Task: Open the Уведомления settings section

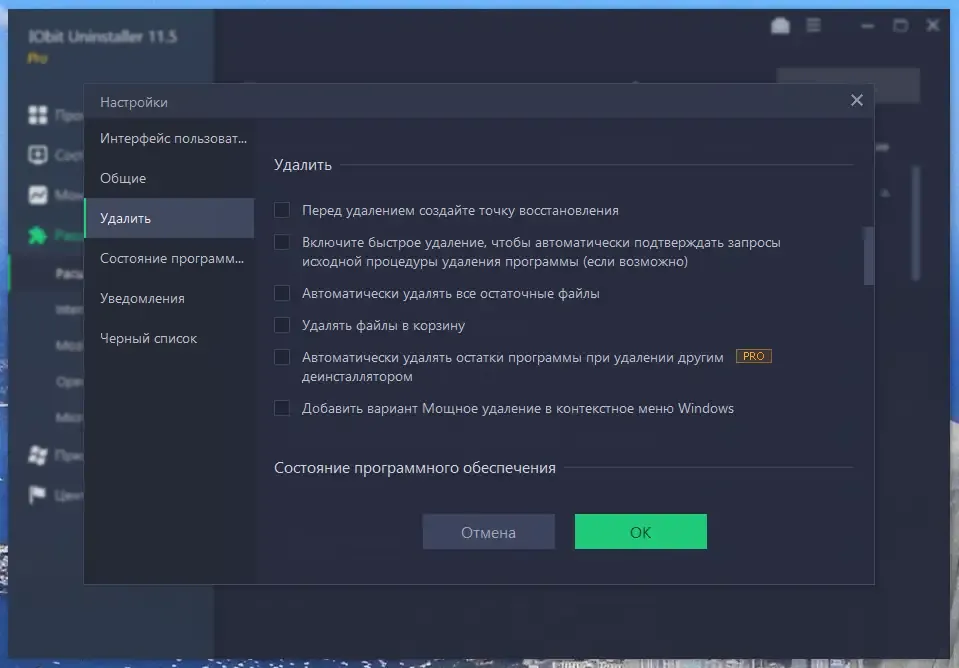Action: [x=142, y=298]
